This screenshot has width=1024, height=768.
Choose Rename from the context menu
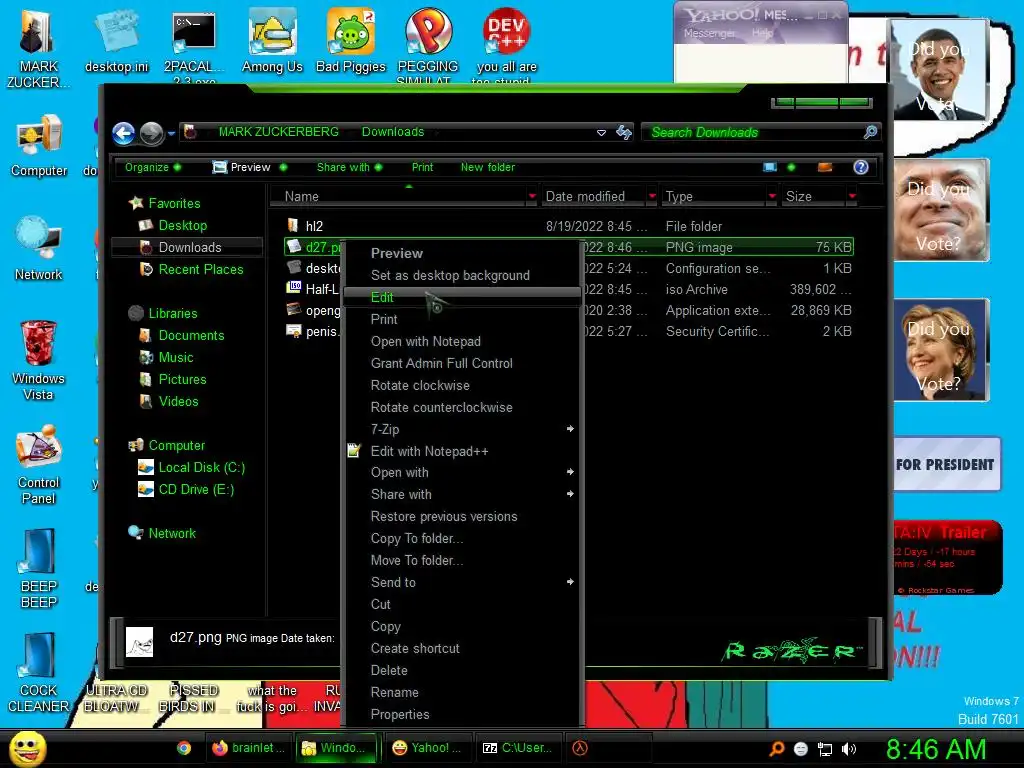coord(461,692)
